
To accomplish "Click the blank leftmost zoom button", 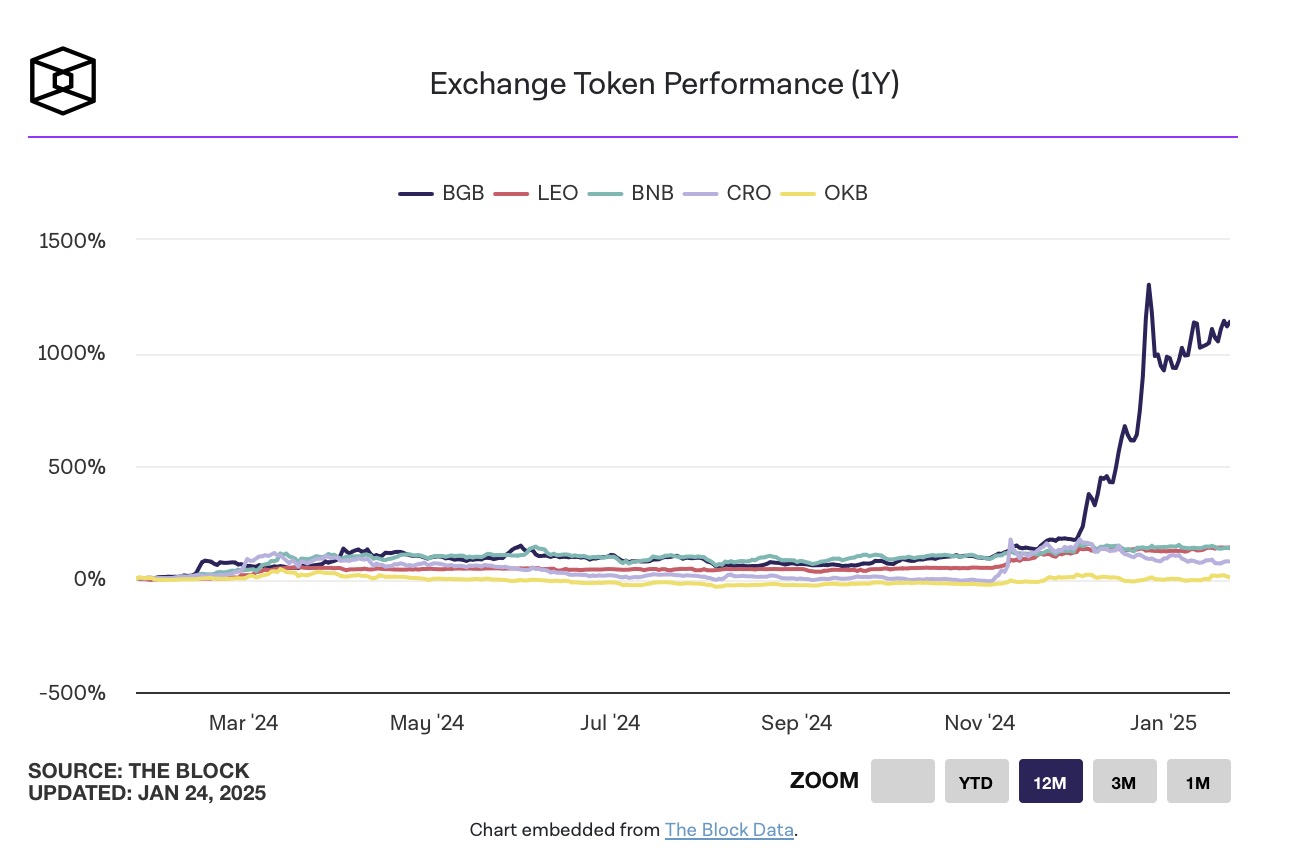I will [x=902, y=781].
